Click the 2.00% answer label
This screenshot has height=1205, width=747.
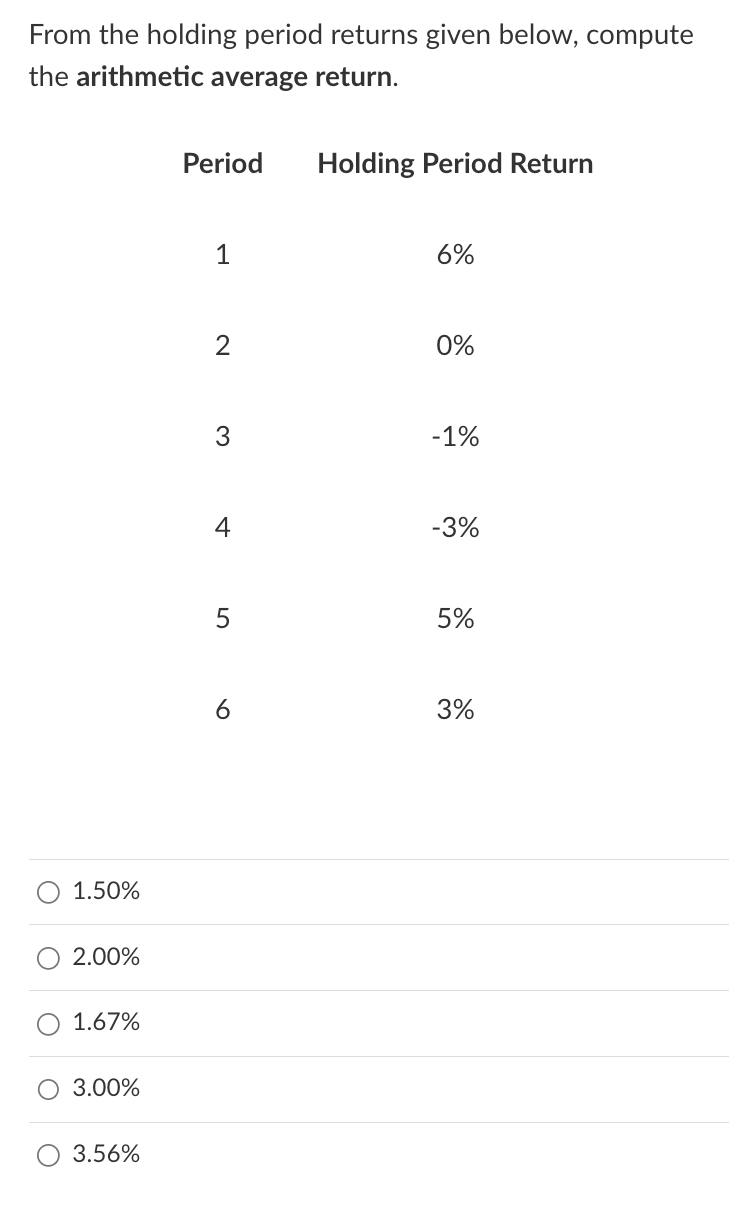pyautogui.click(x=105, y=958)
